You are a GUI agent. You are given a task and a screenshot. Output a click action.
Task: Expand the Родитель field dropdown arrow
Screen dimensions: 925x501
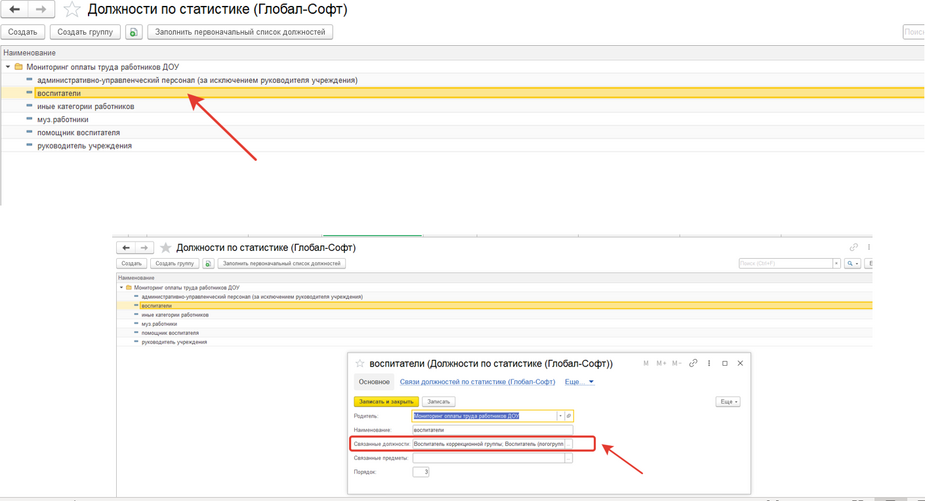tap(560, 415)
